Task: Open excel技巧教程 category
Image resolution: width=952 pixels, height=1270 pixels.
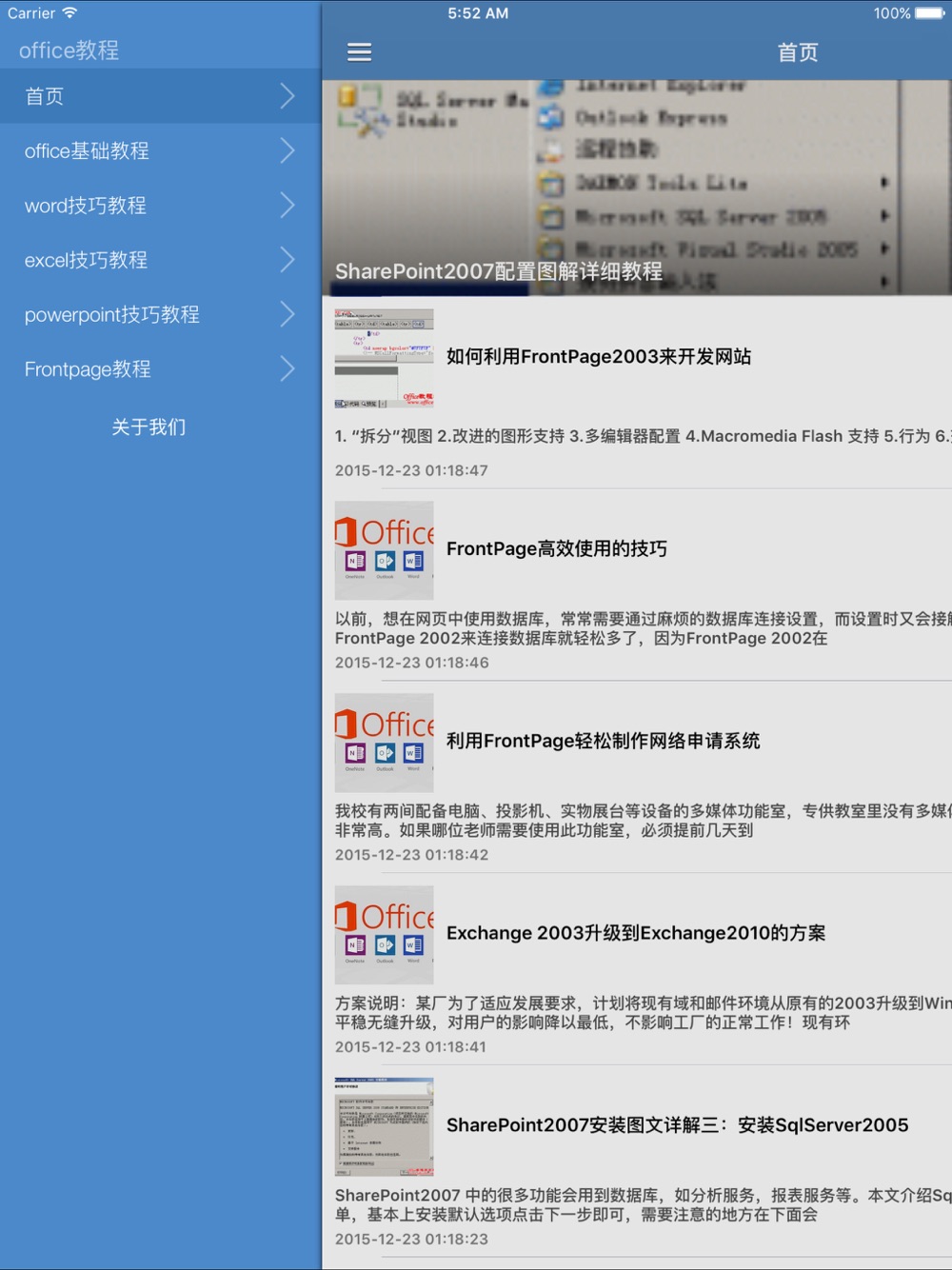Action: click(x=160, y=260)
